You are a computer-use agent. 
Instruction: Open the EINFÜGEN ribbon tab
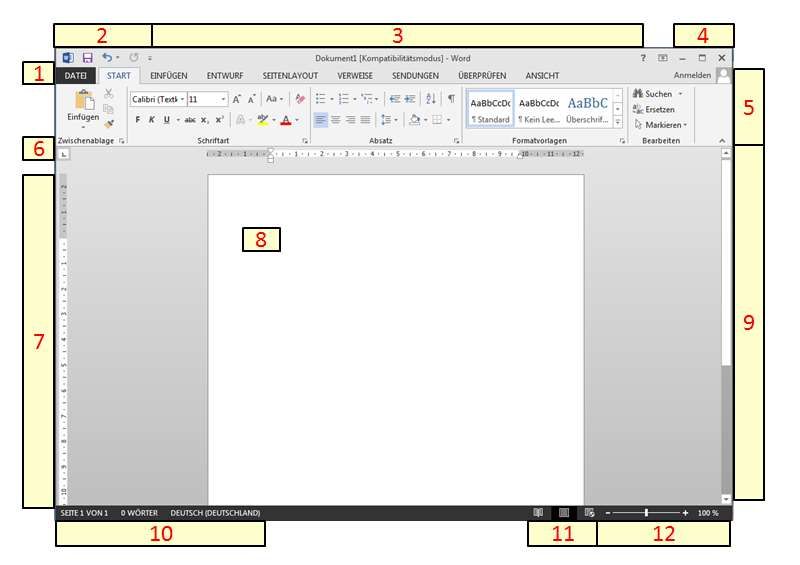[169, 76]
